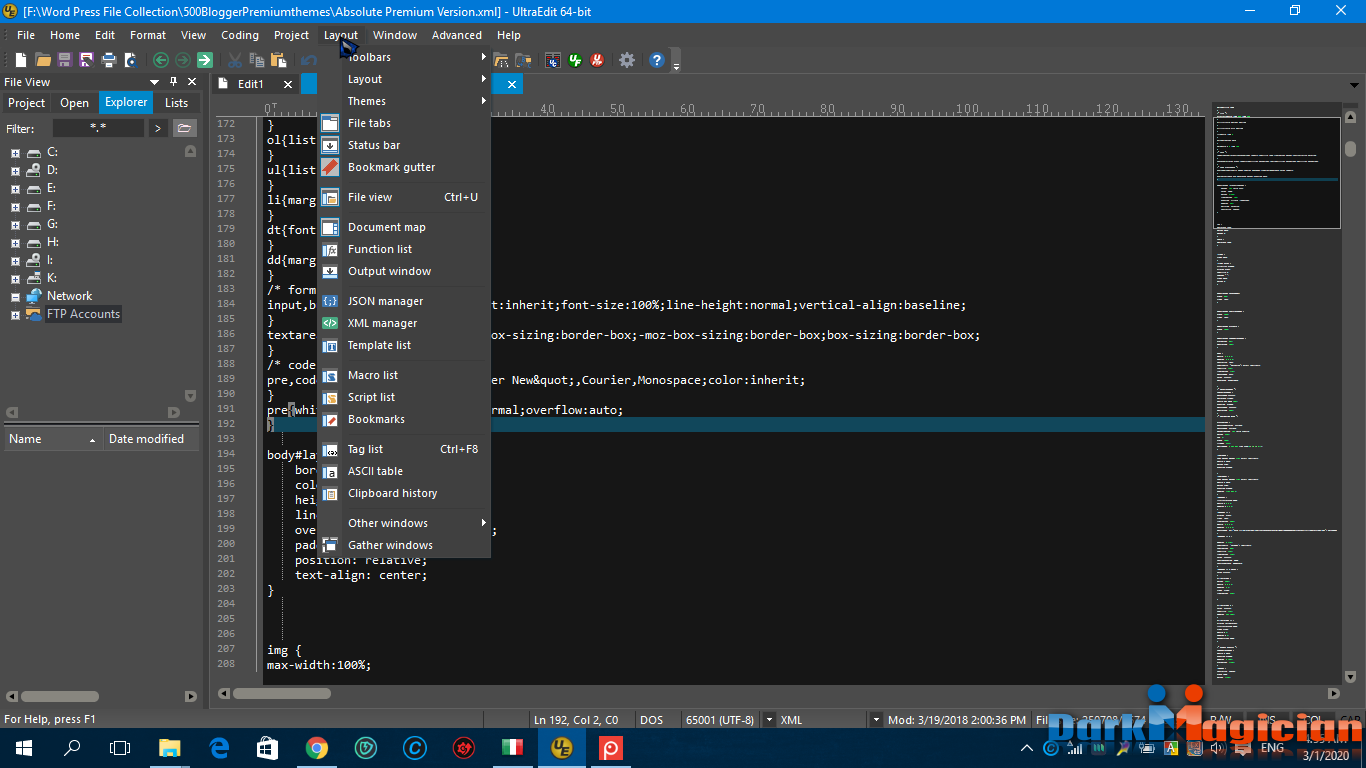Click the Open file folder icon
The height and width of the screenshot is (768, 1366).
43,60
